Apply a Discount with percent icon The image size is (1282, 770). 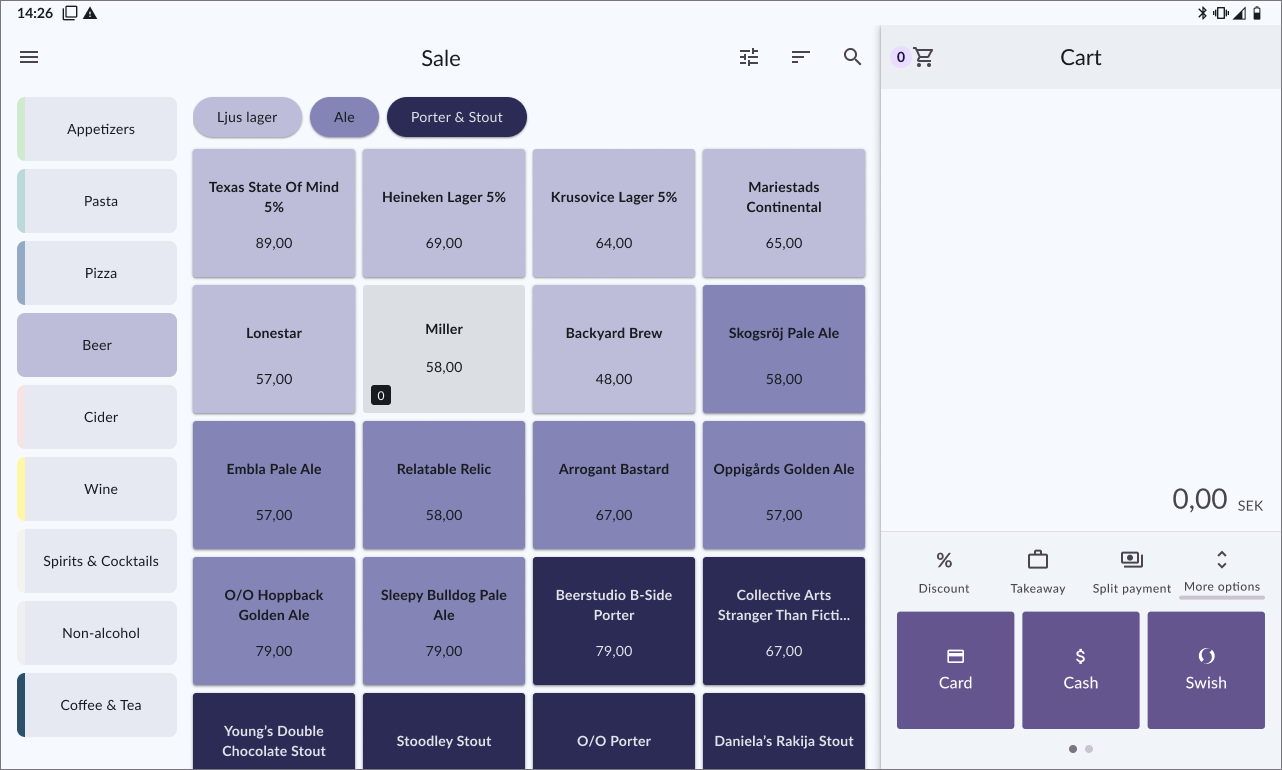click(944, 572)
